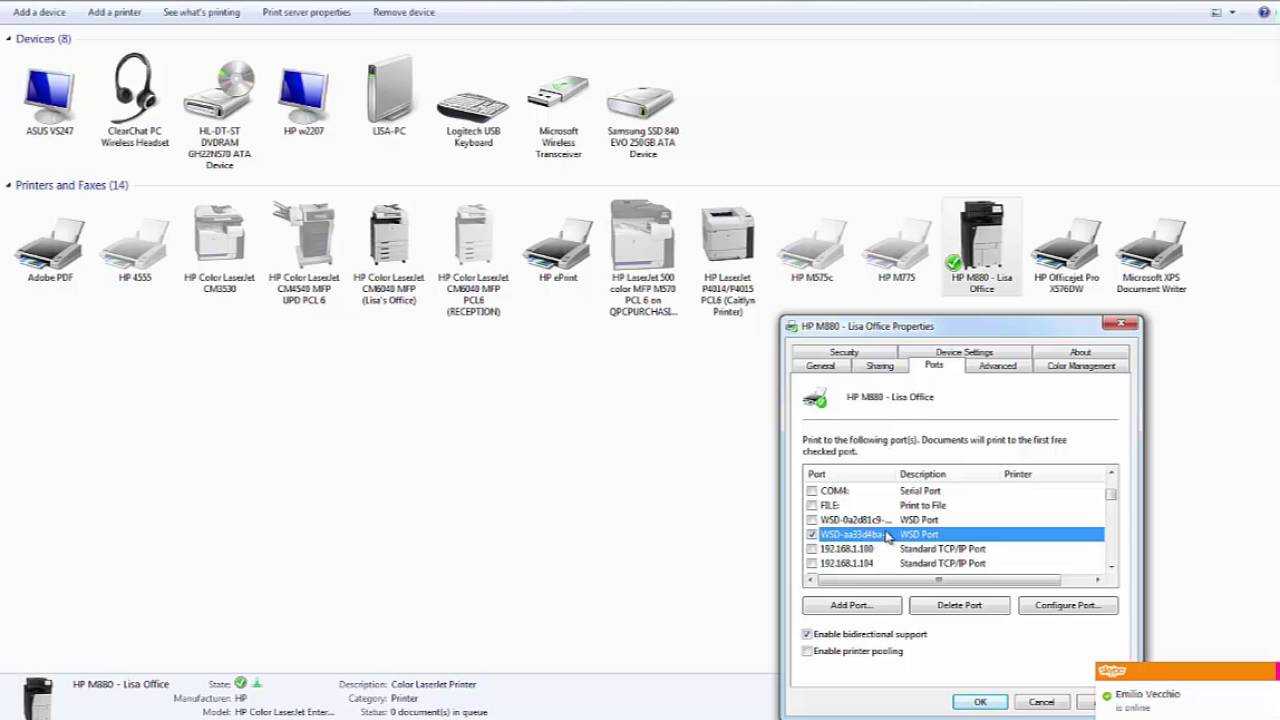
Task: Click Add a device in toolbar
Action: (39, 13)
